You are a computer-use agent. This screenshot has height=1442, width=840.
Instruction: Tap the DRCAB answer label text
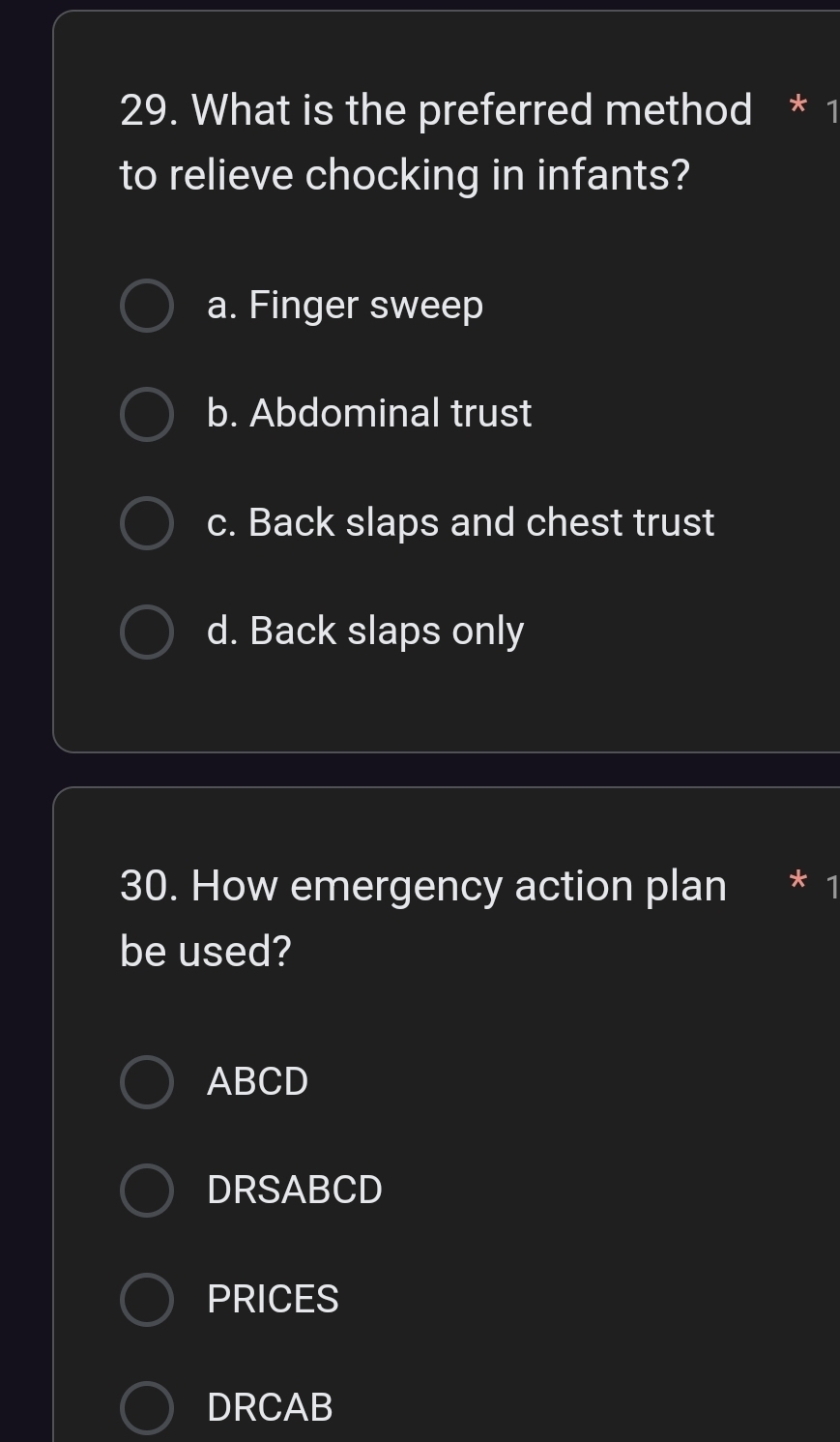point(270,1407)
